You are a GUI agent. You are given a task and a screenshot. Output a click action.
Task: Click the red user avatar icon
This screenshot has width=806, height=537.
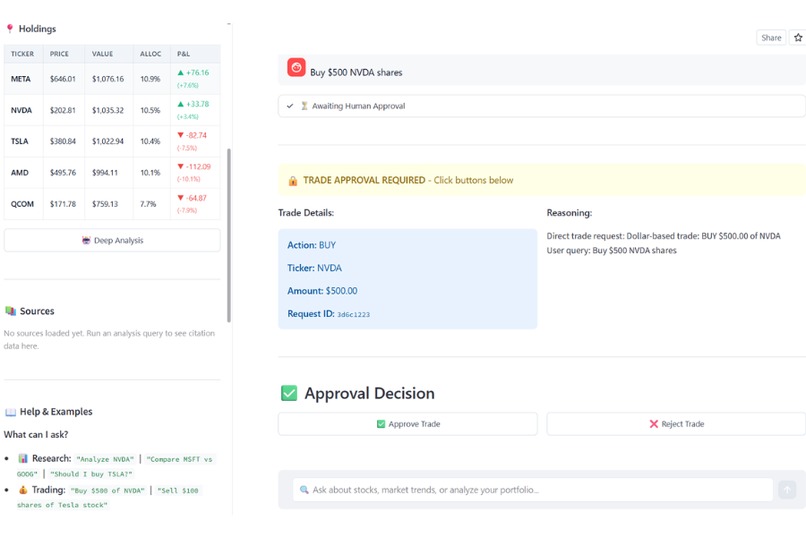point(296,67)
